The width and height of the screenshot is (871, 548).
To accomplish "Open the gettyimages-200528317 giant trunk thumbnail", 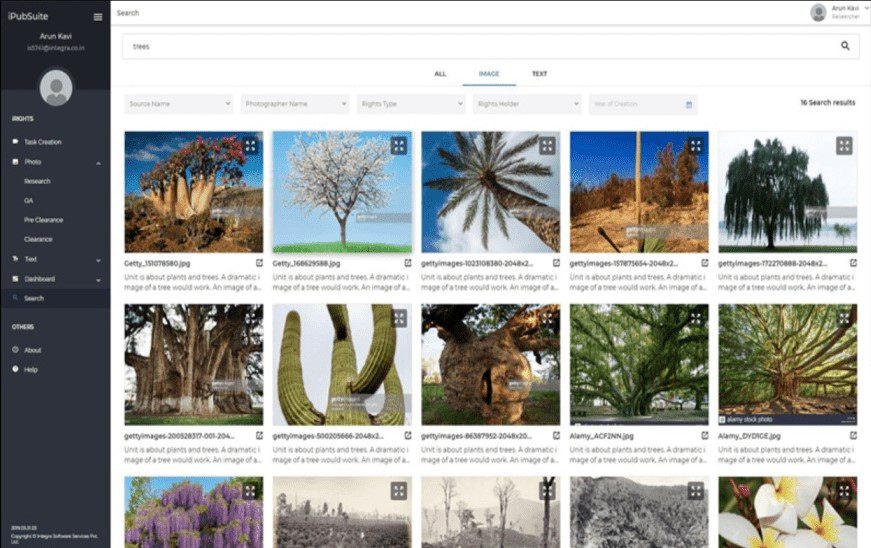I will (x=194, y=364).
